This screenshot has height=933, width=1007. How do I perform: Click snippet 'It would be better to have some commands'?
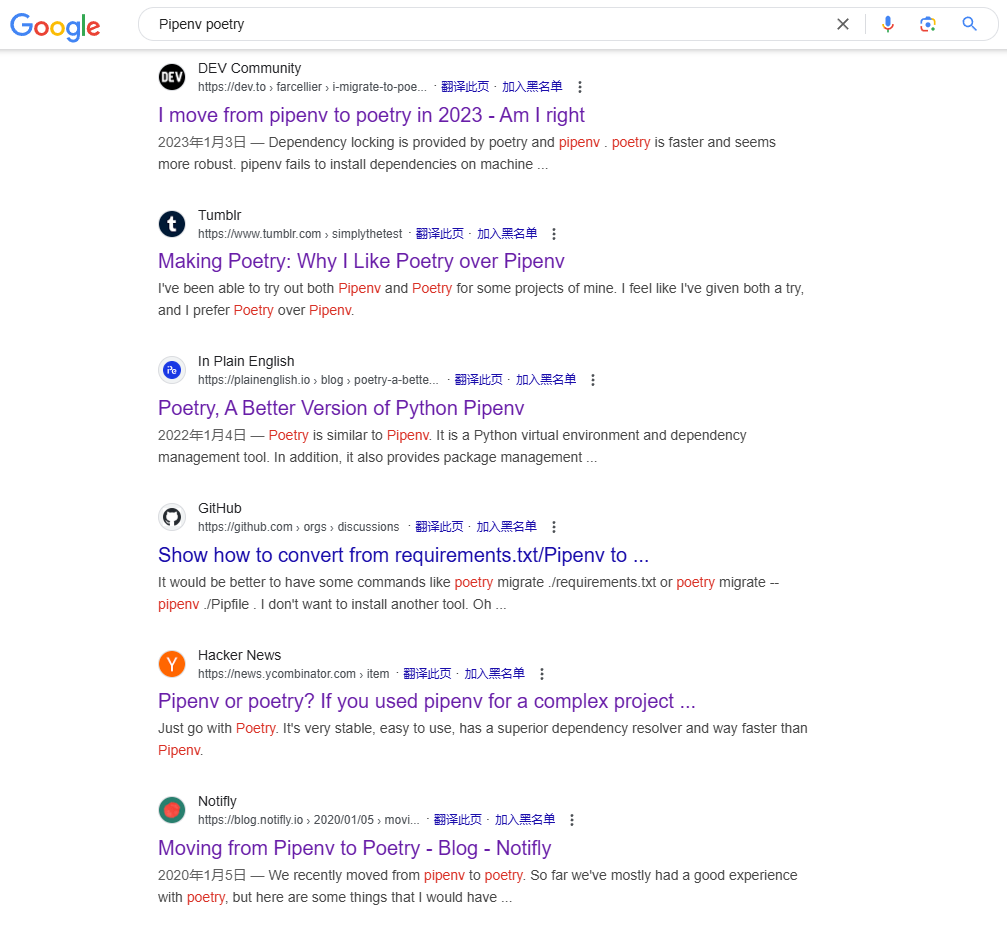469,593
